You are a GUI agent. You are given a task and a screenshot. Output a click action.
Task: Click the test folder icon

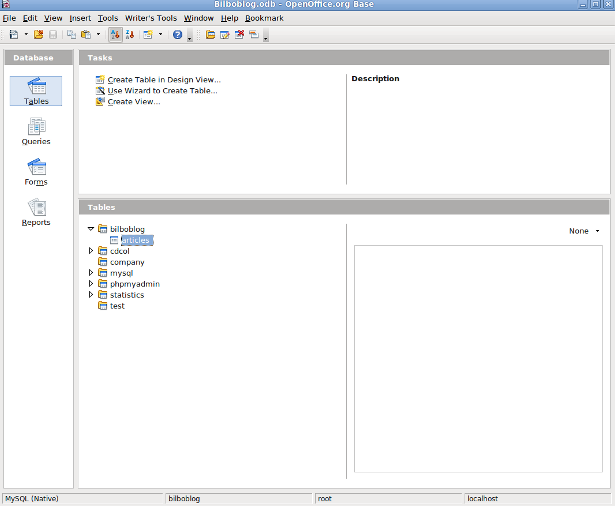[x=103, y=306]
